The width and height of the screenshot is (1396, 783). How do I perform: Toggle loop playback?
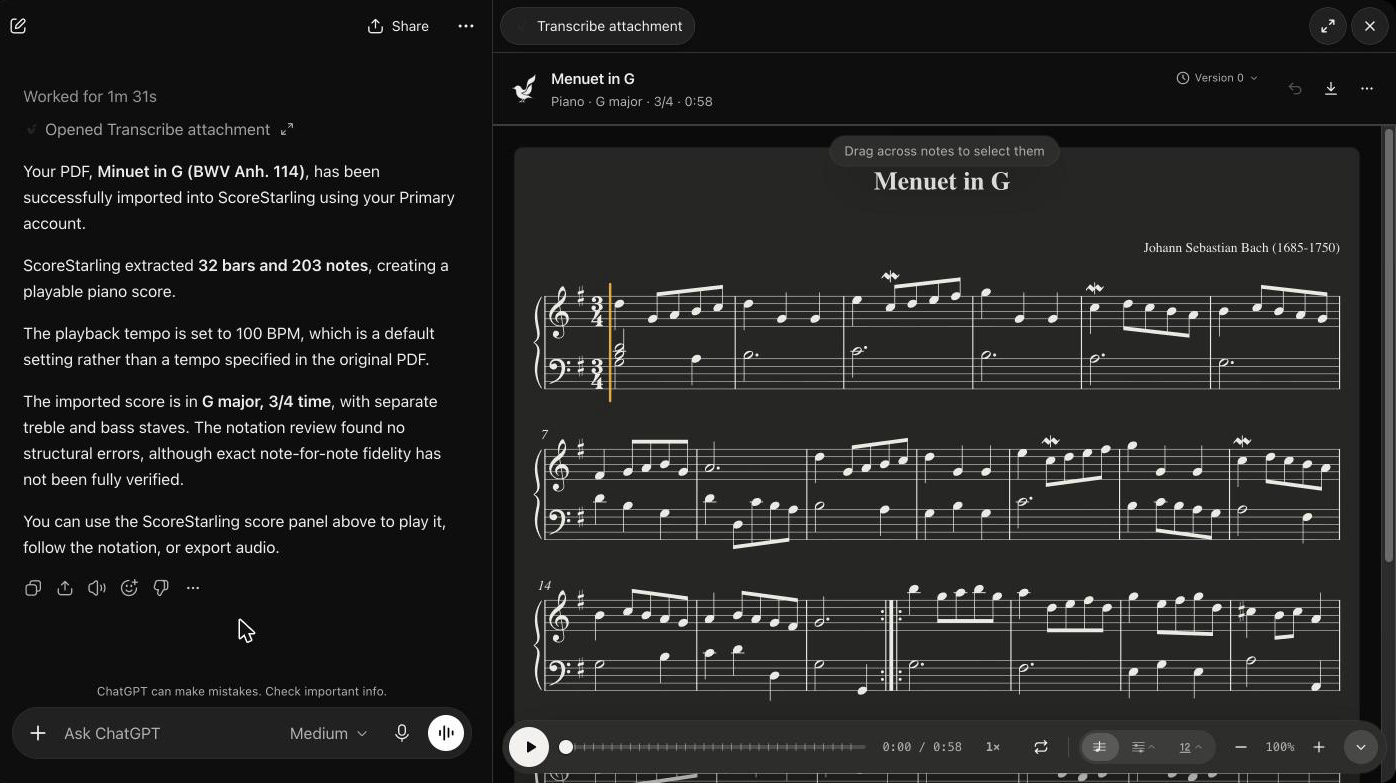pos(1041,747)
